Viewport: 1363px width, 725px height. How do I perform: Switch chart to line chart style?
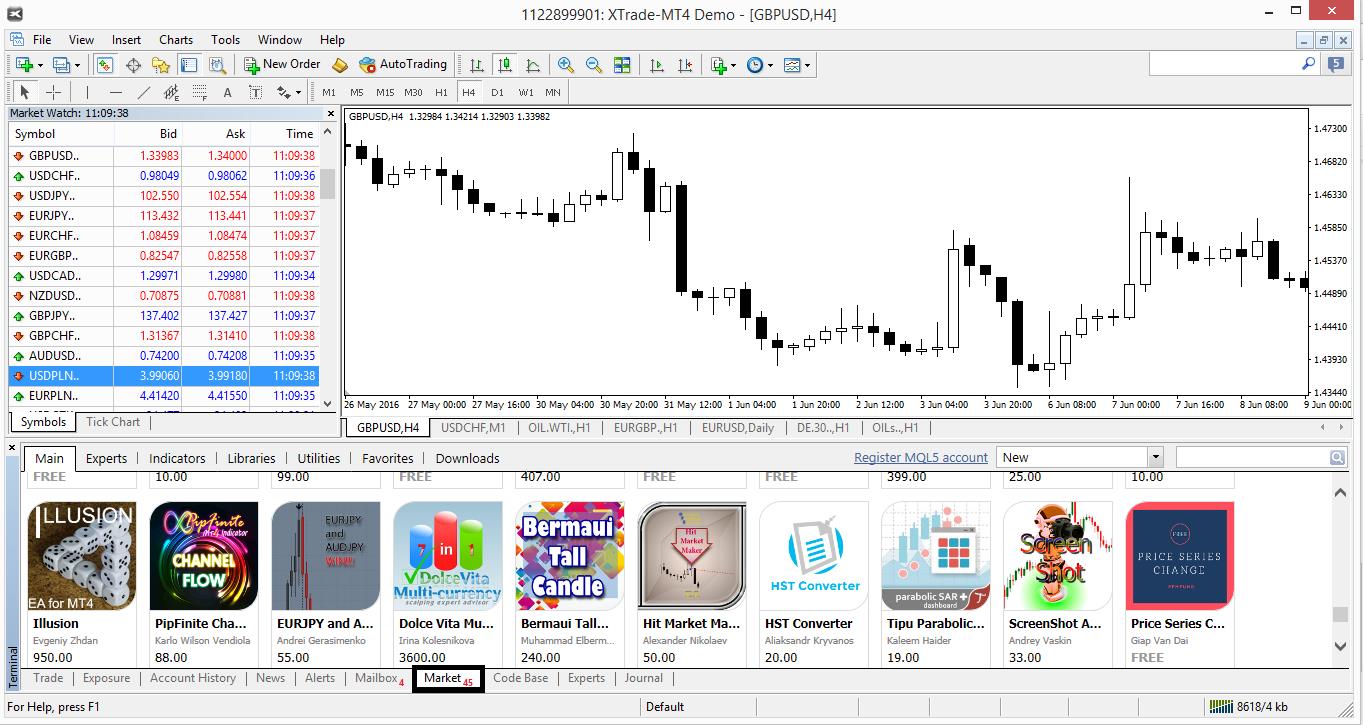tap(533, 65)
